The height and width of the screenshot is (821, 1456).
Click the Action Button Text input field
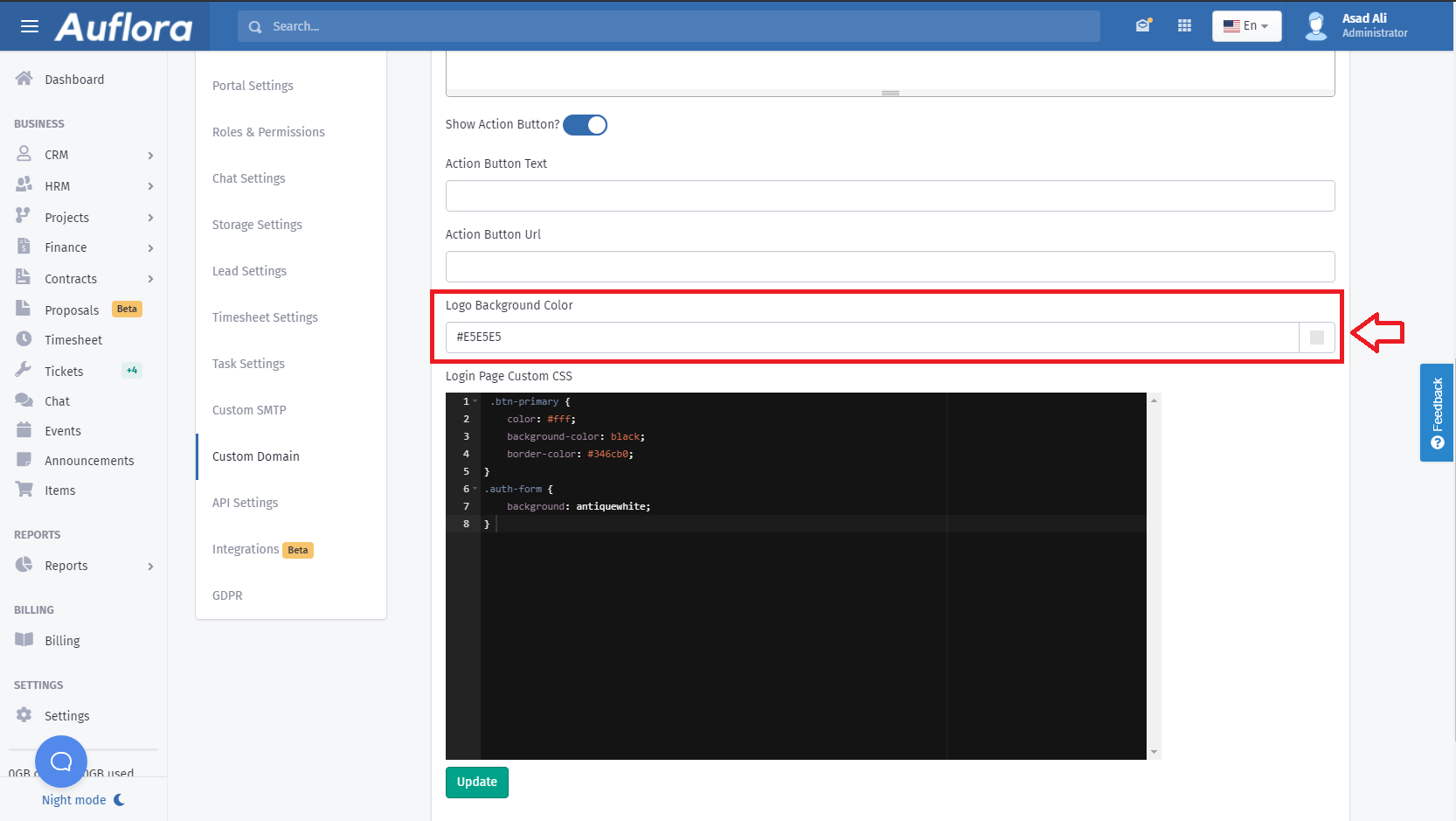click(890, 196)
